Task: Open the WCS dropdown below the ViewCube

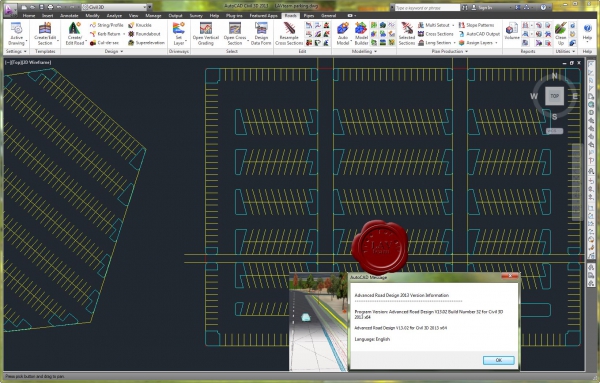Action: (554, 131)
